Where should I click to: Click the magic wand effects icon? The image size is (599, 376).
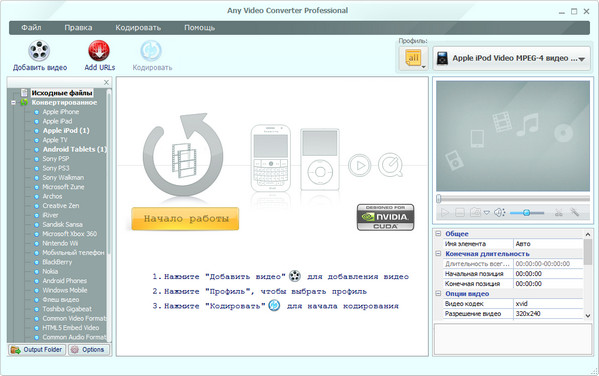click(575, 212)
